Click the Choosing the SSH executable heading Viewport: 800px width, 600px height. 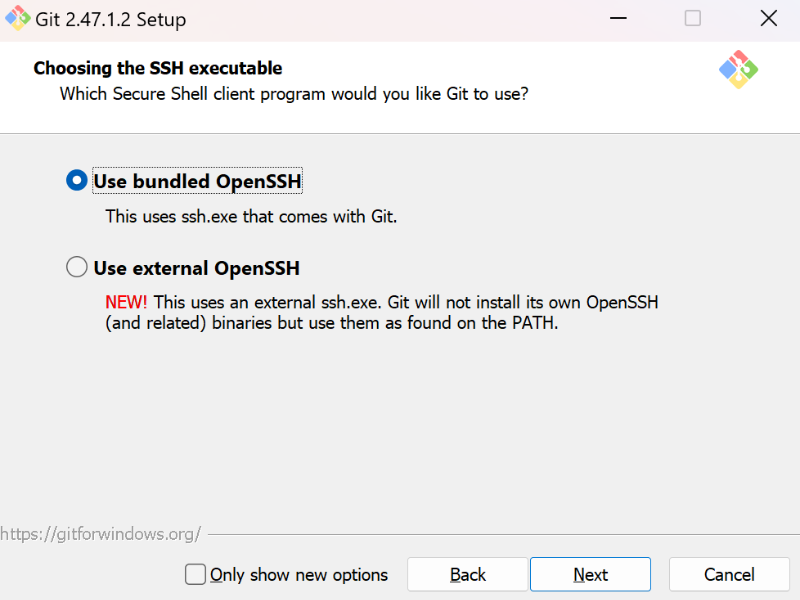(156, 68)
